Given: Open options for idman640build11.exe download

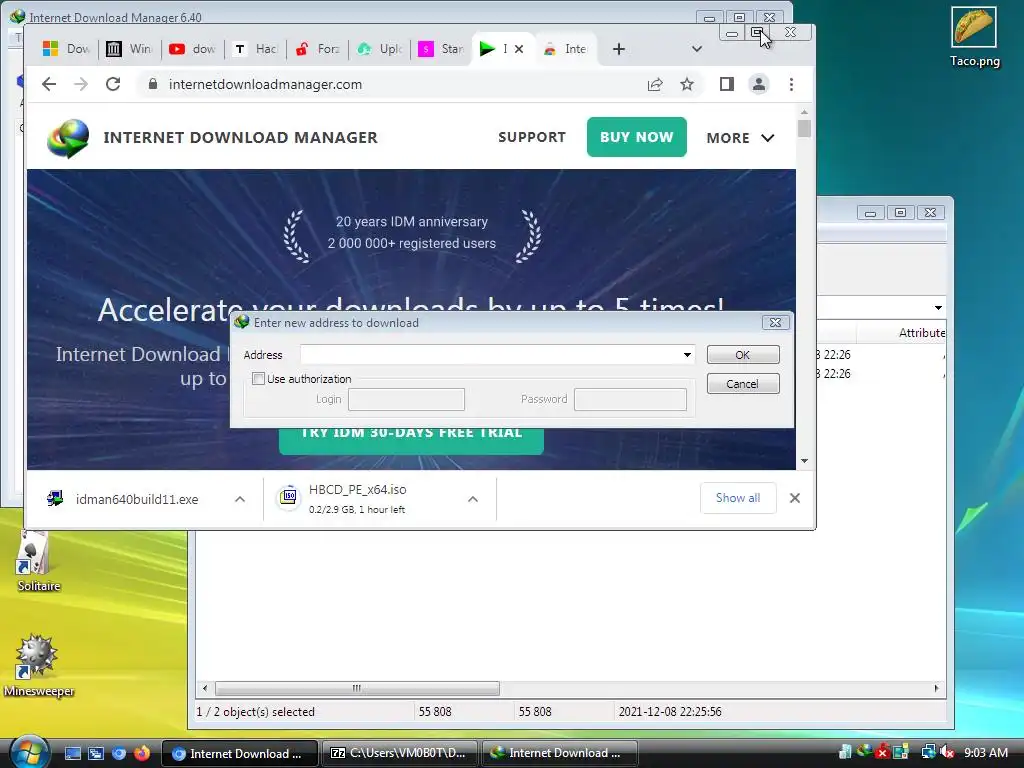Looking at the screenshot, I should pos(240,499).
